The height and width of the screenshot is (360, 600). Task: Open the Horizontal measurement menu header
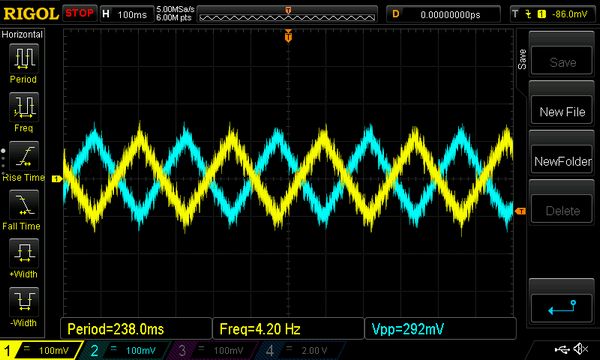[x=22, y=34]
